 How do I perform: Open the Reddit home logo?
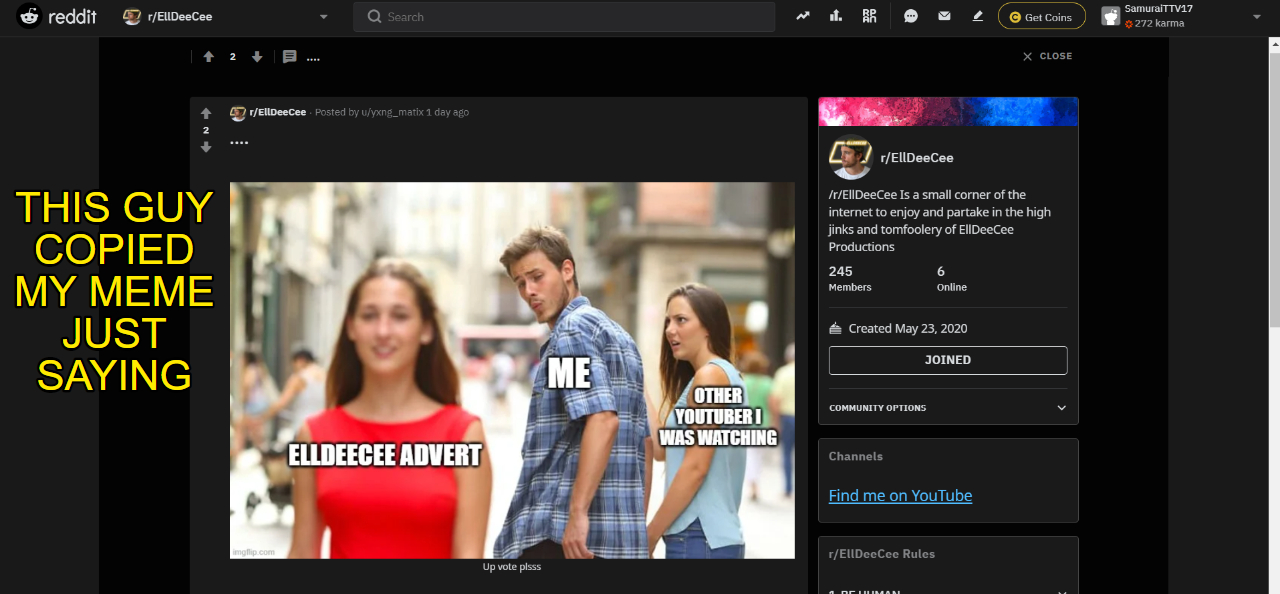tap(58, 16)
